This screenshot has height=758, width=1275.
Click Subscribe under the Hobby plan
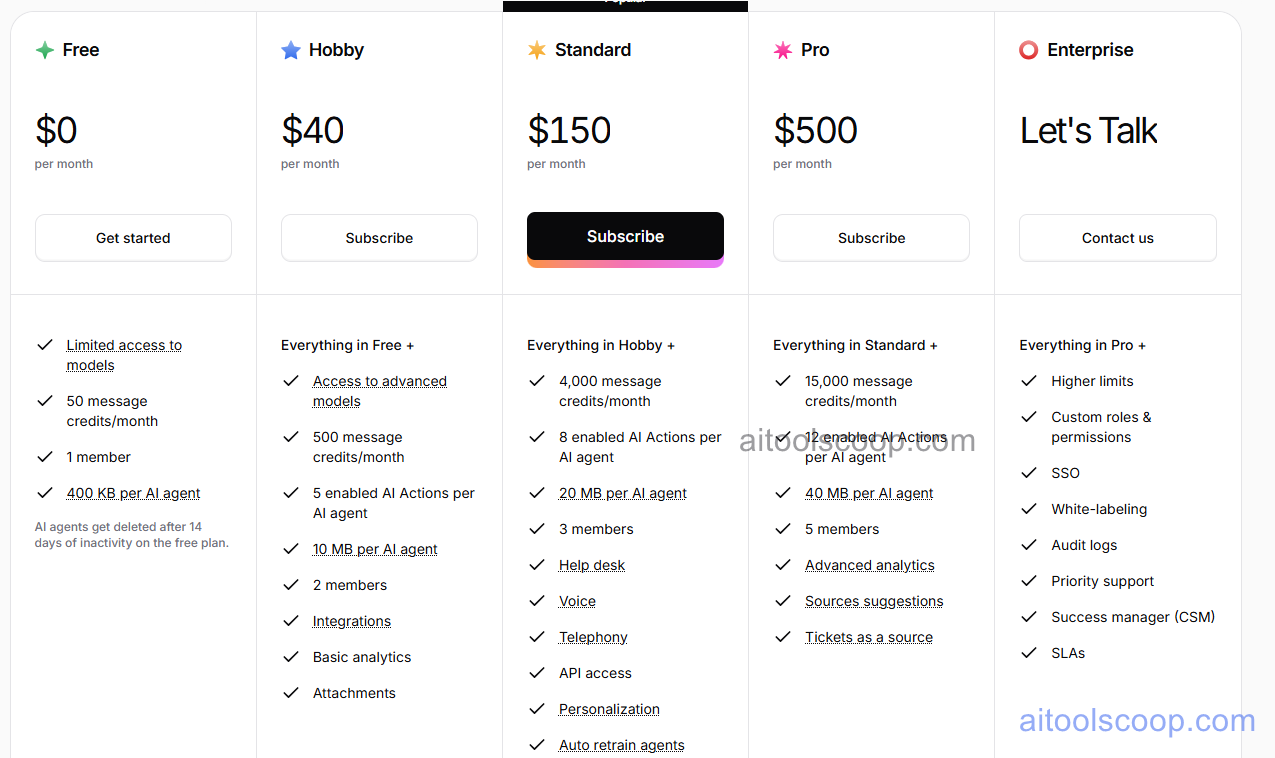379,237
